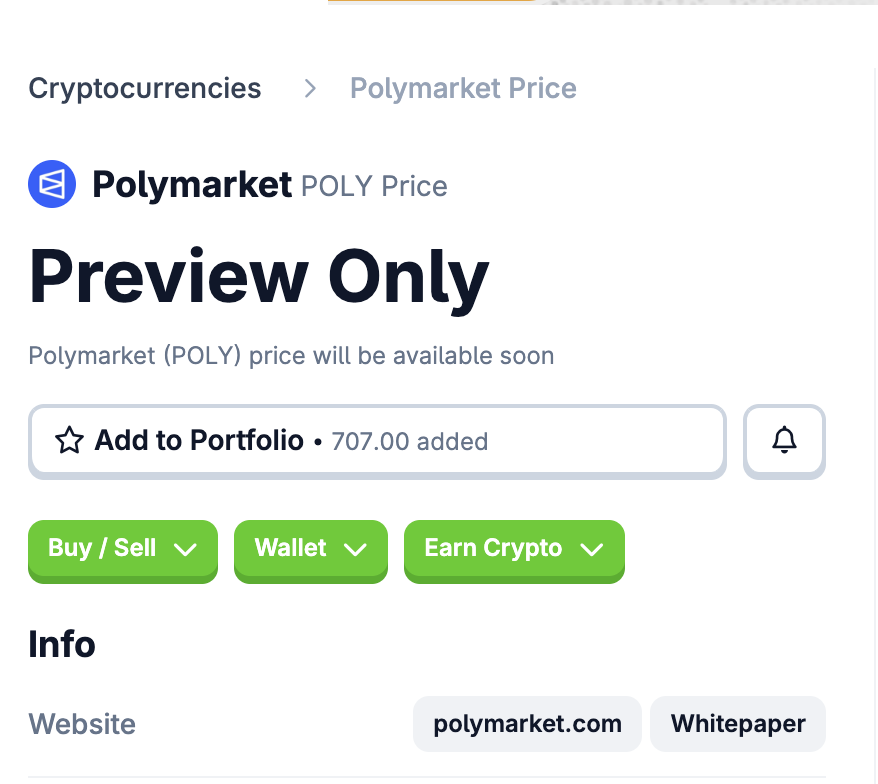Click the bell alert icon button
Image resolution: width=878 pixels, height=784 pixels.
(x=785, y=440)
